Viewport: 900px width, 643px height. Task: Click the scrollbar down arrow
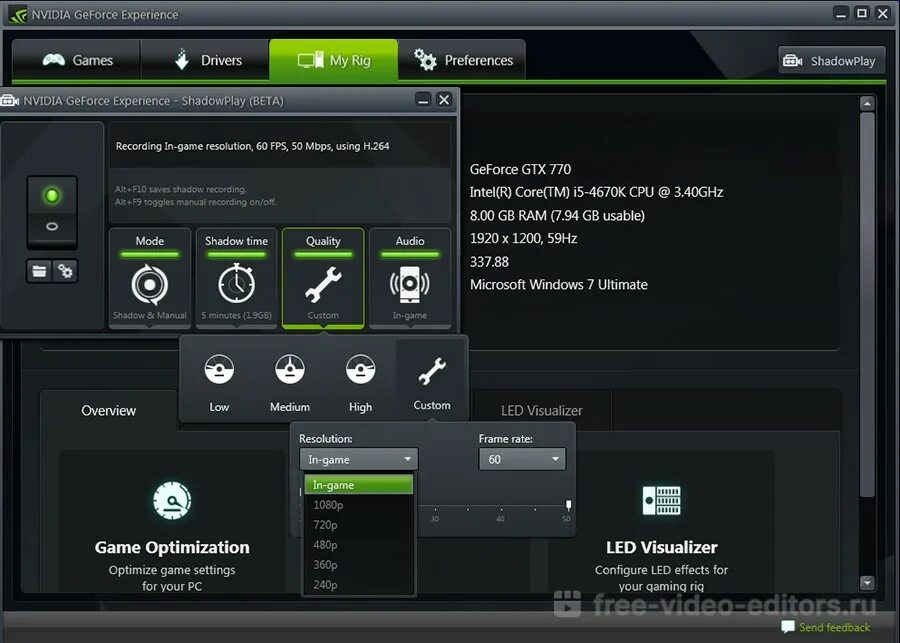coord(867,583)
